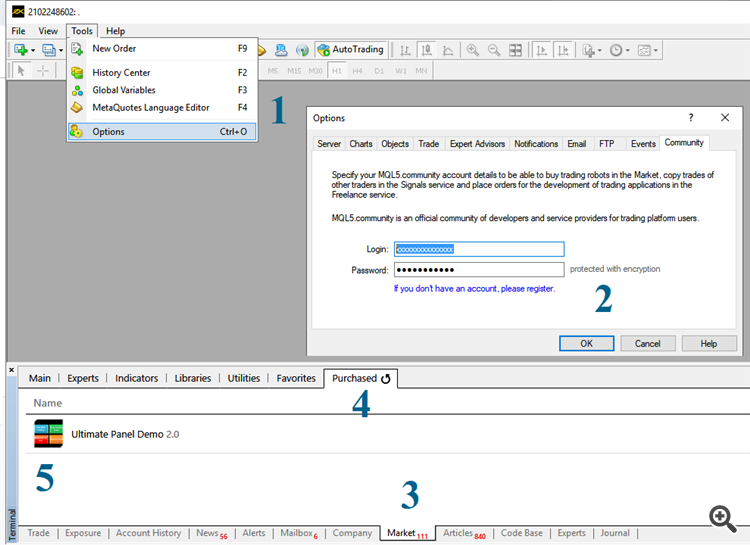750x545 pixels.
Task: Zoom out of the chart
Action: [x=494, y=50]
